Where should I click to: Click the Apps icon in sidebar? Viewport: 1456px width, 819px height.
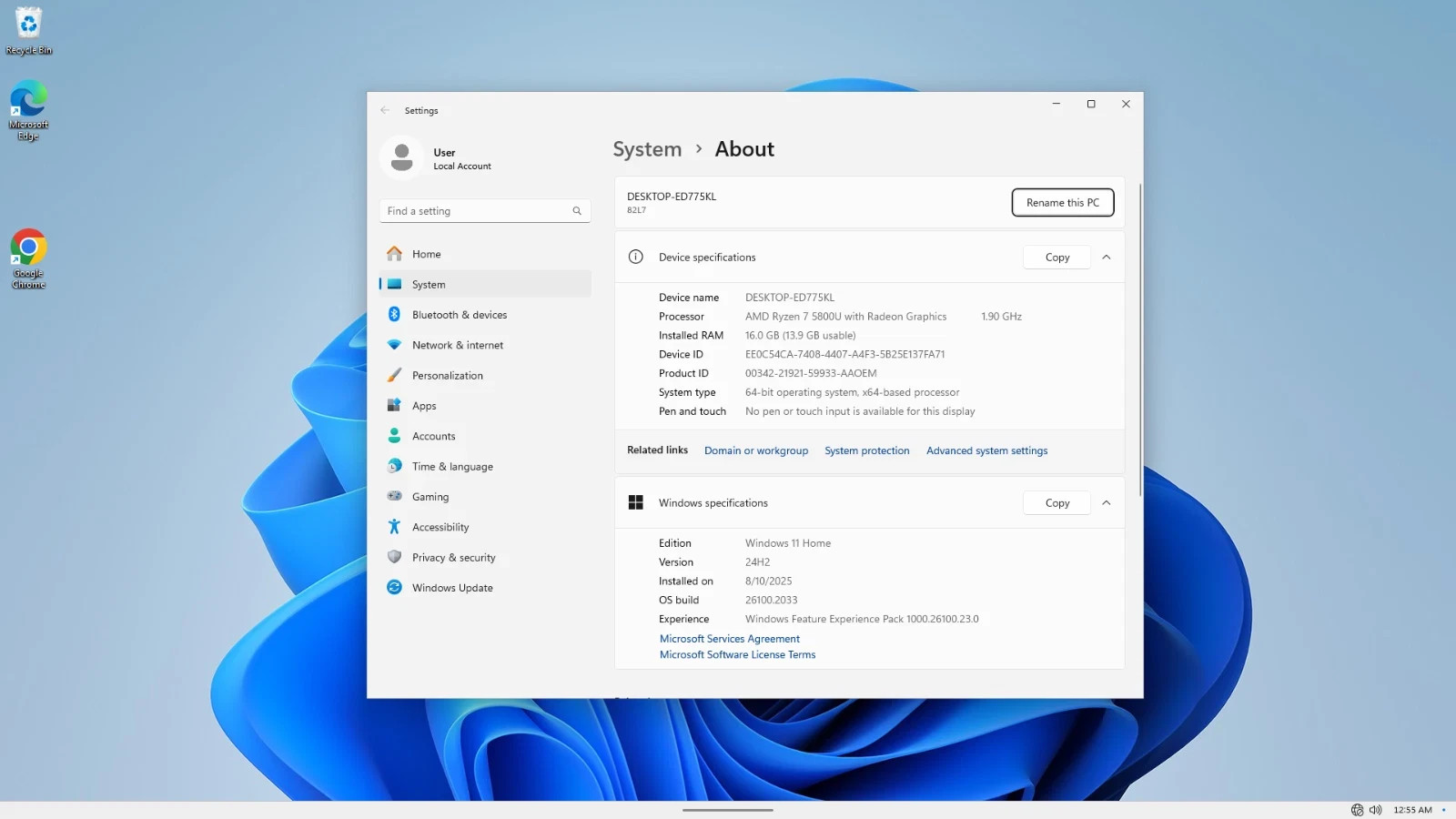point(394,406)
